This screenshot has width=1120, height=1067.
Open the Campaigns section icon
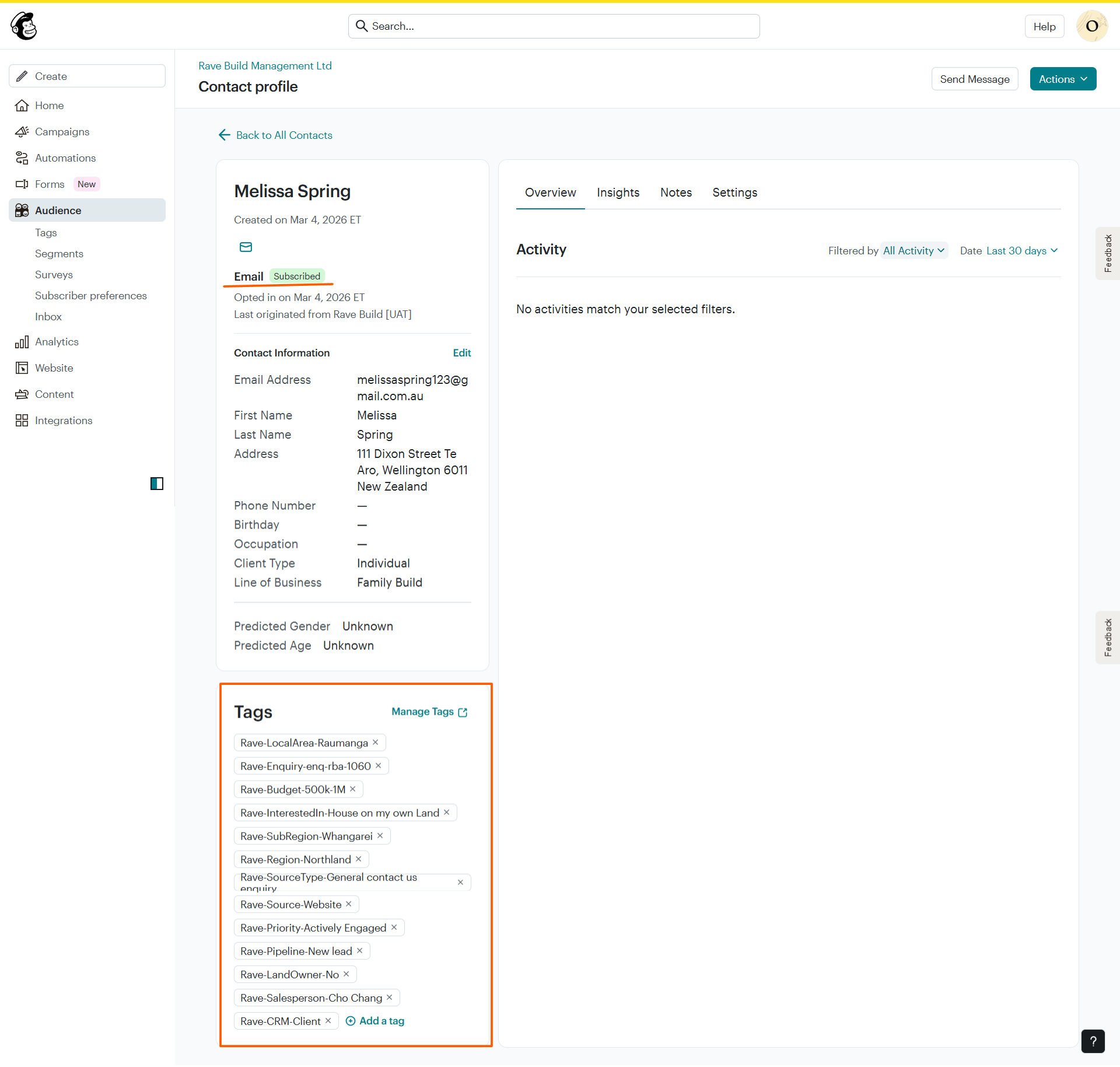(x=22, y=132)
